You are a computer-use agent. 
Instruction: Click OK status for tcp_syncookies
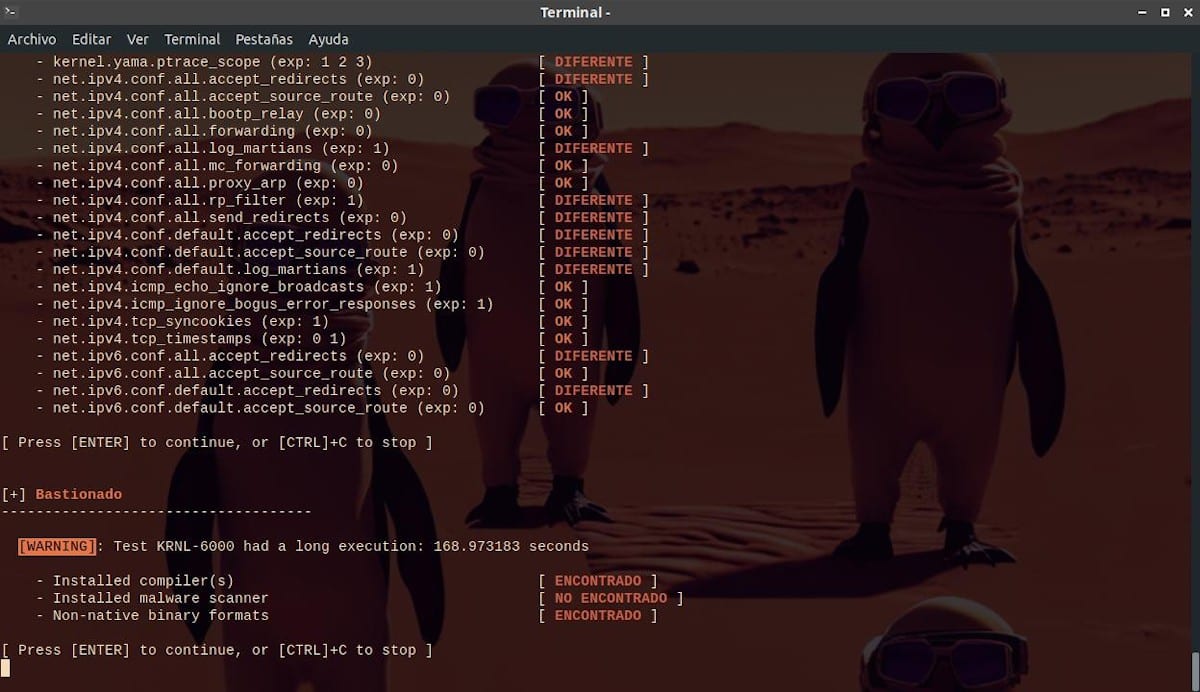564,321
